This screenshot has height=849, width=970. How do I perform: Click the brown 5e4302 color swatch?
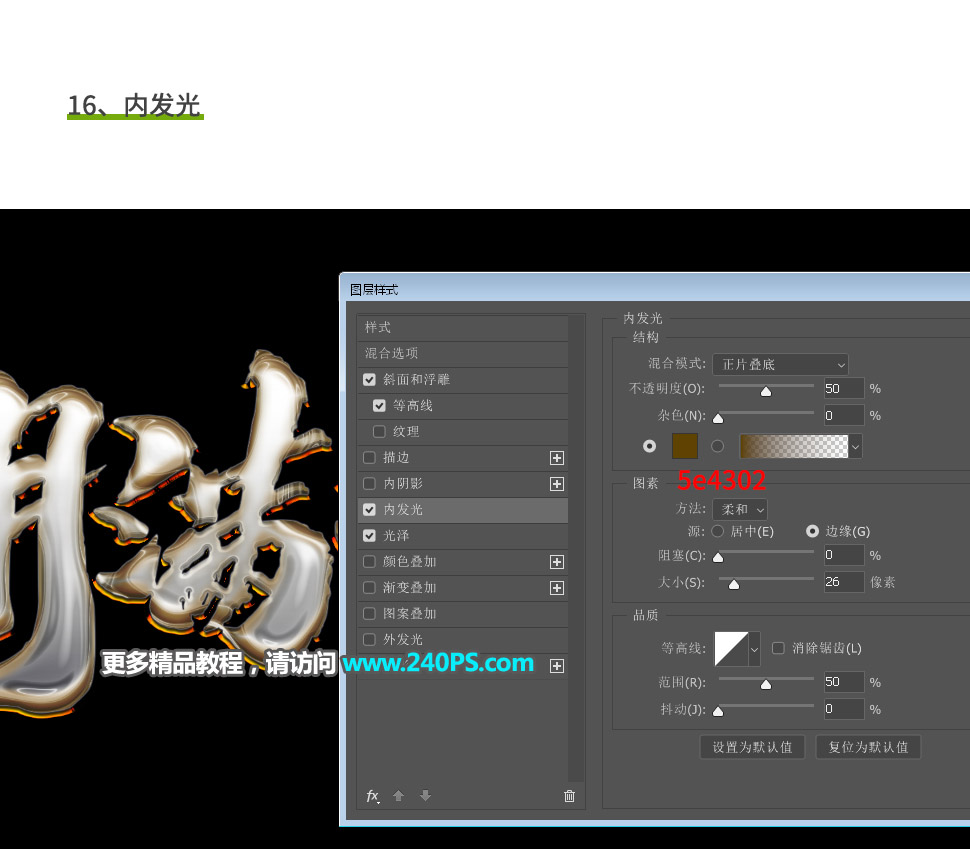click(x=685, y=446)
